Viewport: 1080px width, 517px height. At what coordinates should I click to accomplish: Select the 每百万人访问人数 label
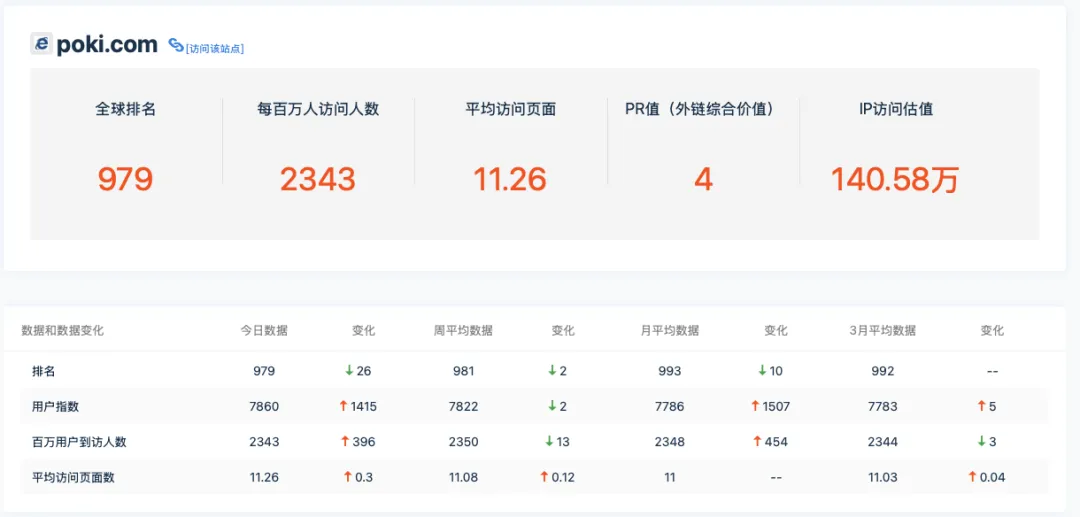coord(318,109)
